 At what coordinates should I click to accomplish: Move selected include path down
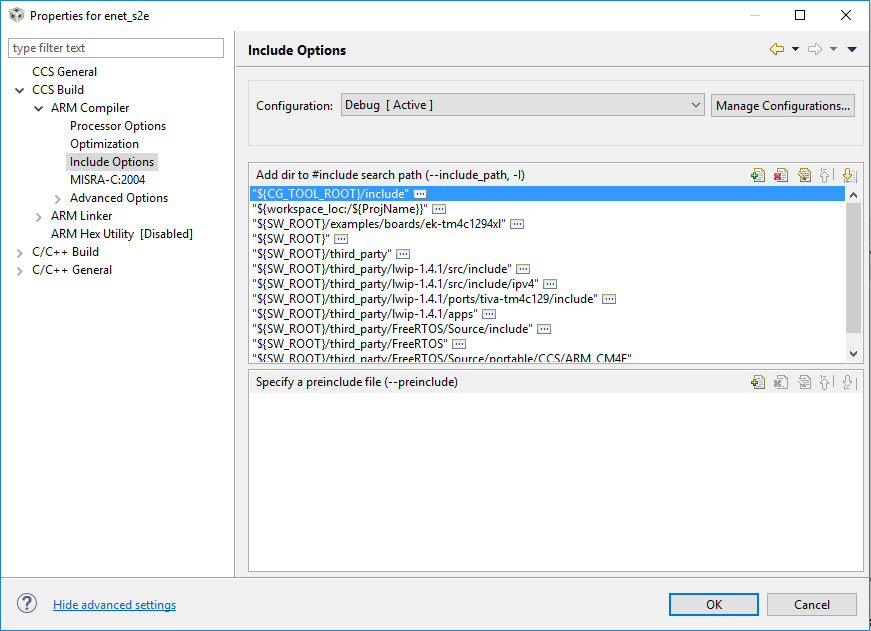tap(848, 175)
